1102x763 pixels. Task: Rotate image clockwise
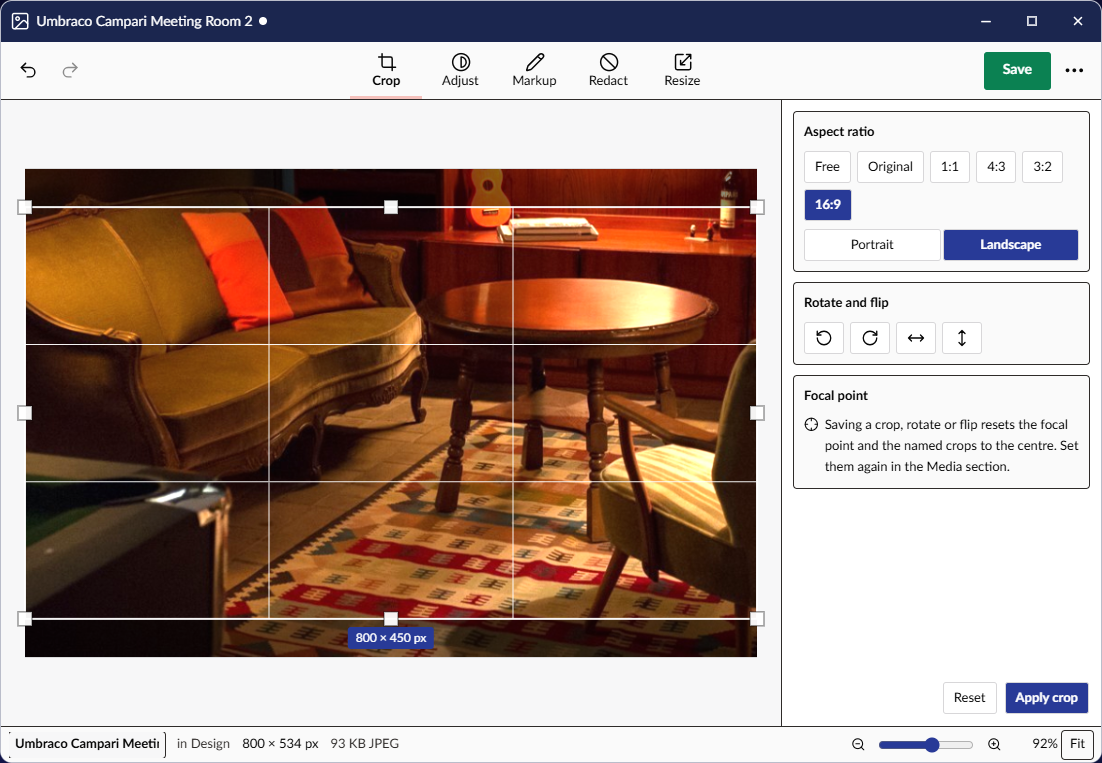pyautogui.click(x=870, y=338)
